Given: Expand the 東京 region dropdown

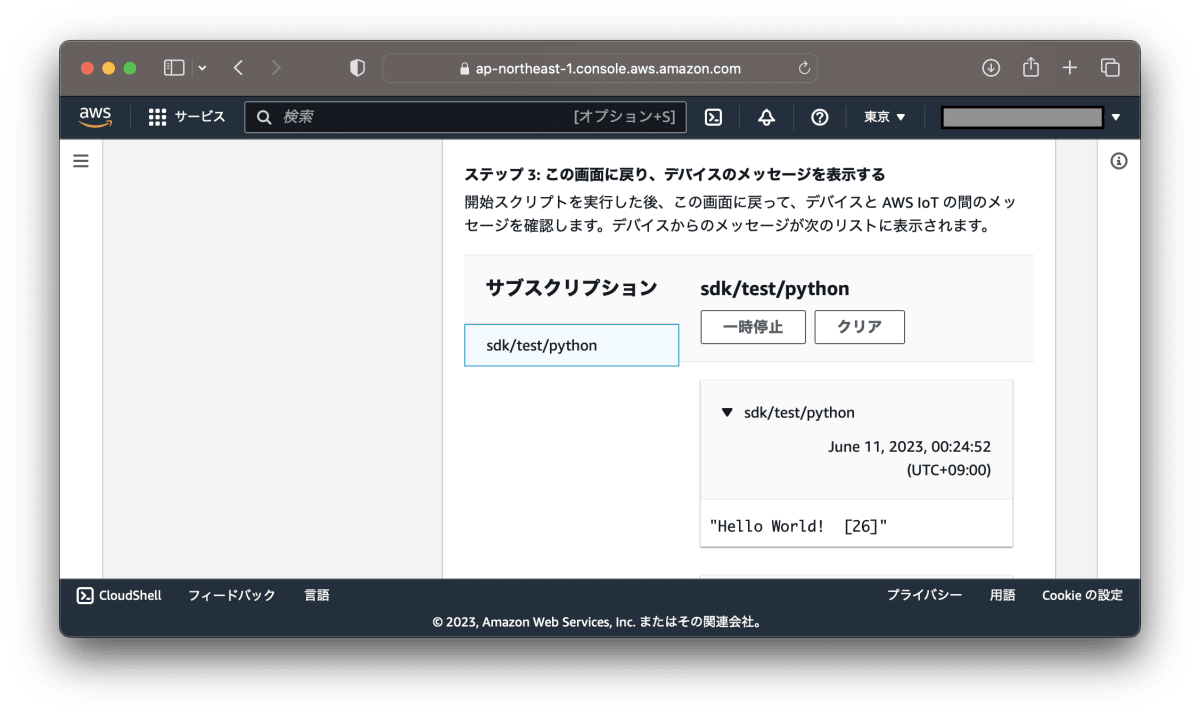Looking at the screenshot, I should coord(885,117).
